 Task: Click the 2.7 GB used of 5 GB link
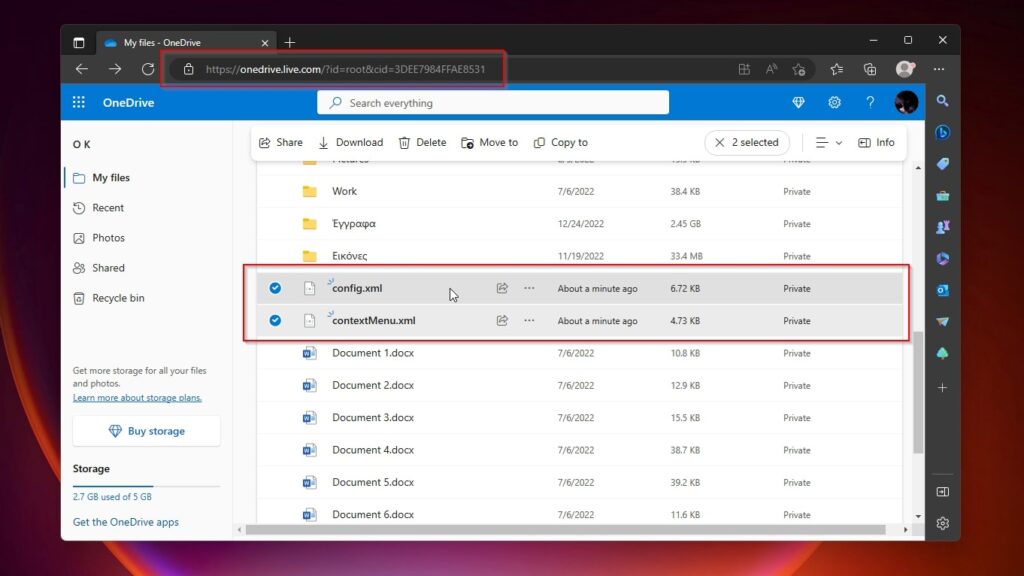[x=112, y=496]
